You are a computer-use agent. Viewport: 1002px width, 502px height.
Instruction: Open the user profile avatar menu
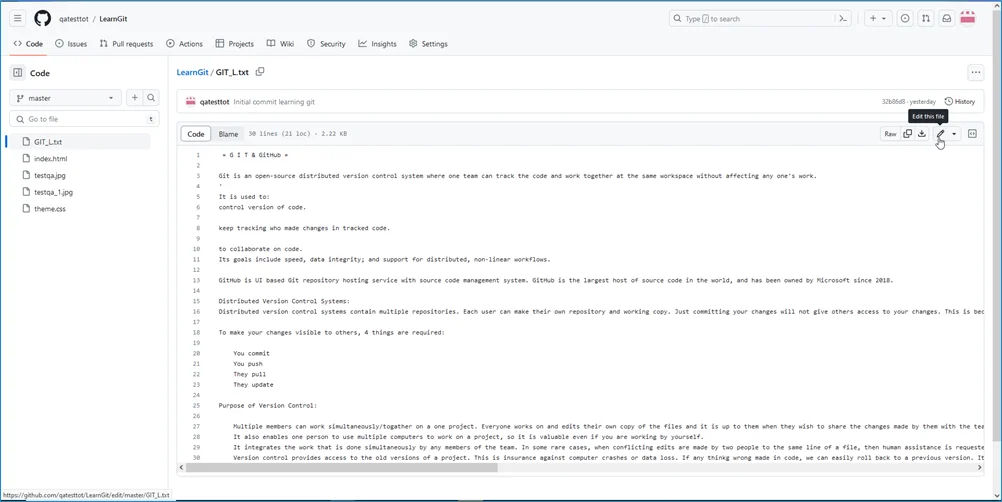pyautogui.click(x=968, y=19)
